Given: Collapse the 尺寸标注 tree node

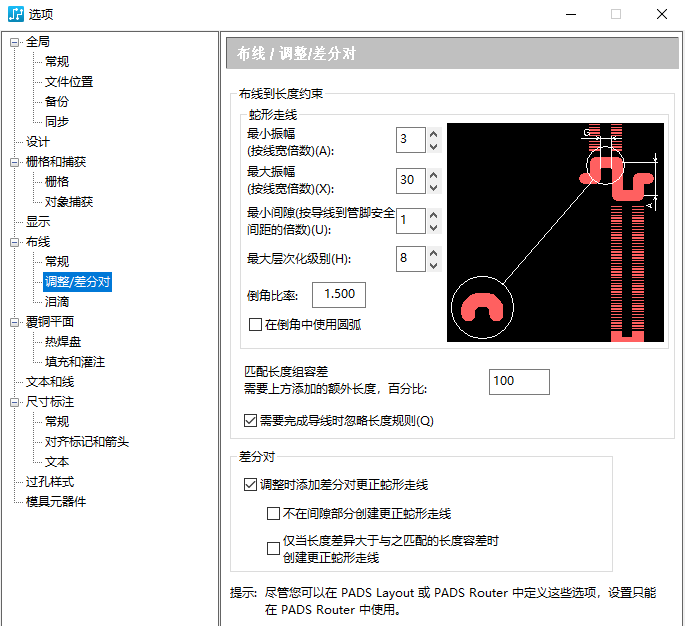Looking at the screenshot, I should [x=14, y=402].
